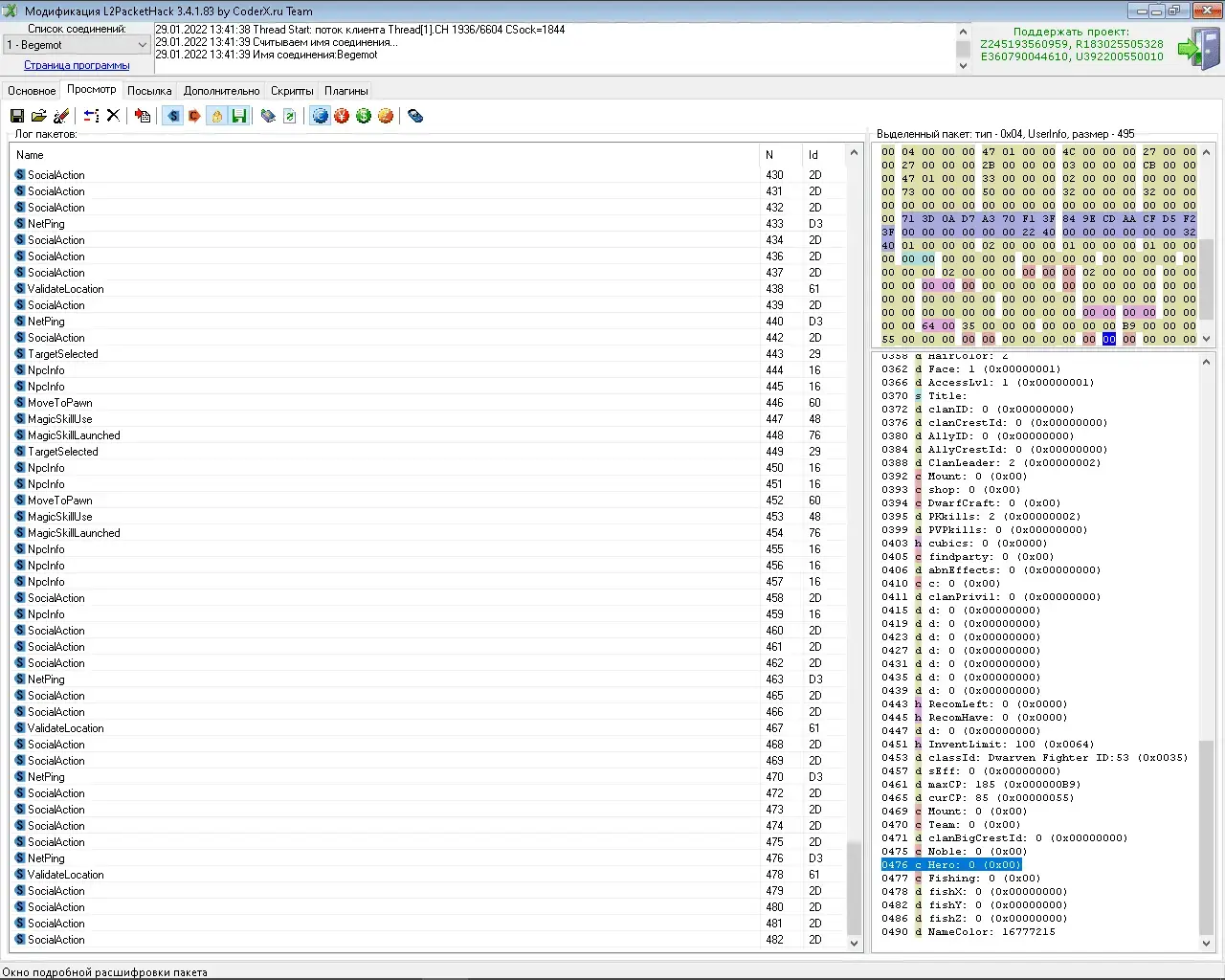Open the book icon in the toolbar

click(x=268, y=116)
